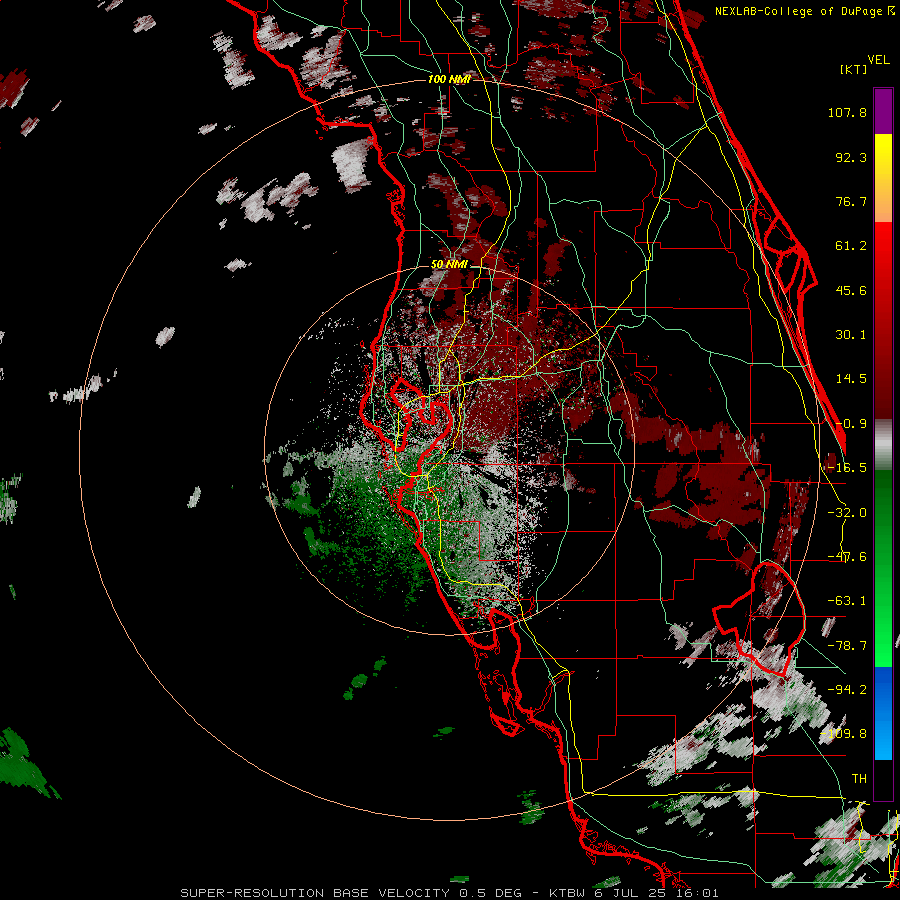Click the -78.7 velocity scale value
Viewport: 900px width, 900px height.
pos(847,646)
